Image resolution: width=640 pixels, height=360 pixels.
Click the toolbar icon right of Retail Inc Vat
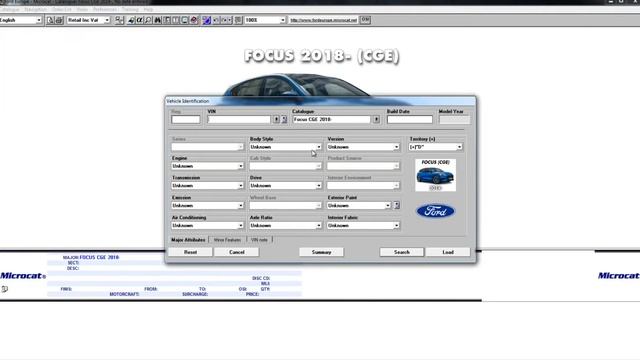(x=119, y=20)
